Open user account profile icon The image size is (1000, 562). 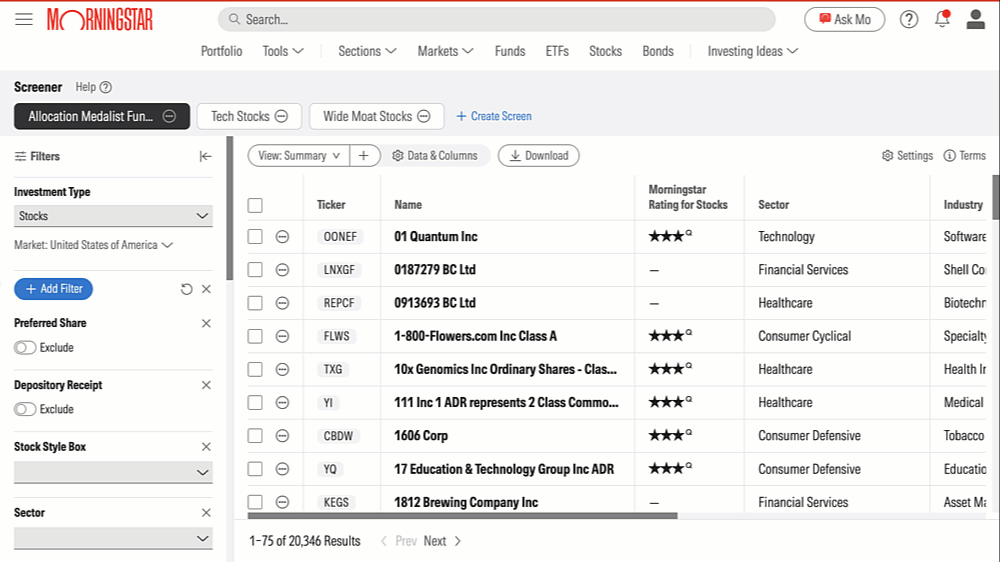click(975, 19)
